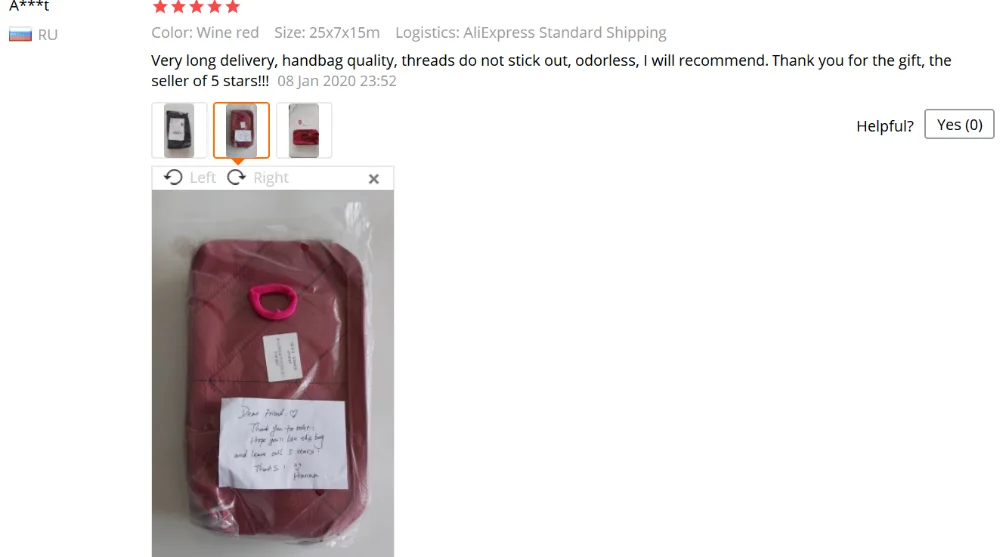Viewport: 1000px width, 557px height.
Task: Click the 'Helpful?' label
Action: click(885, 126)
